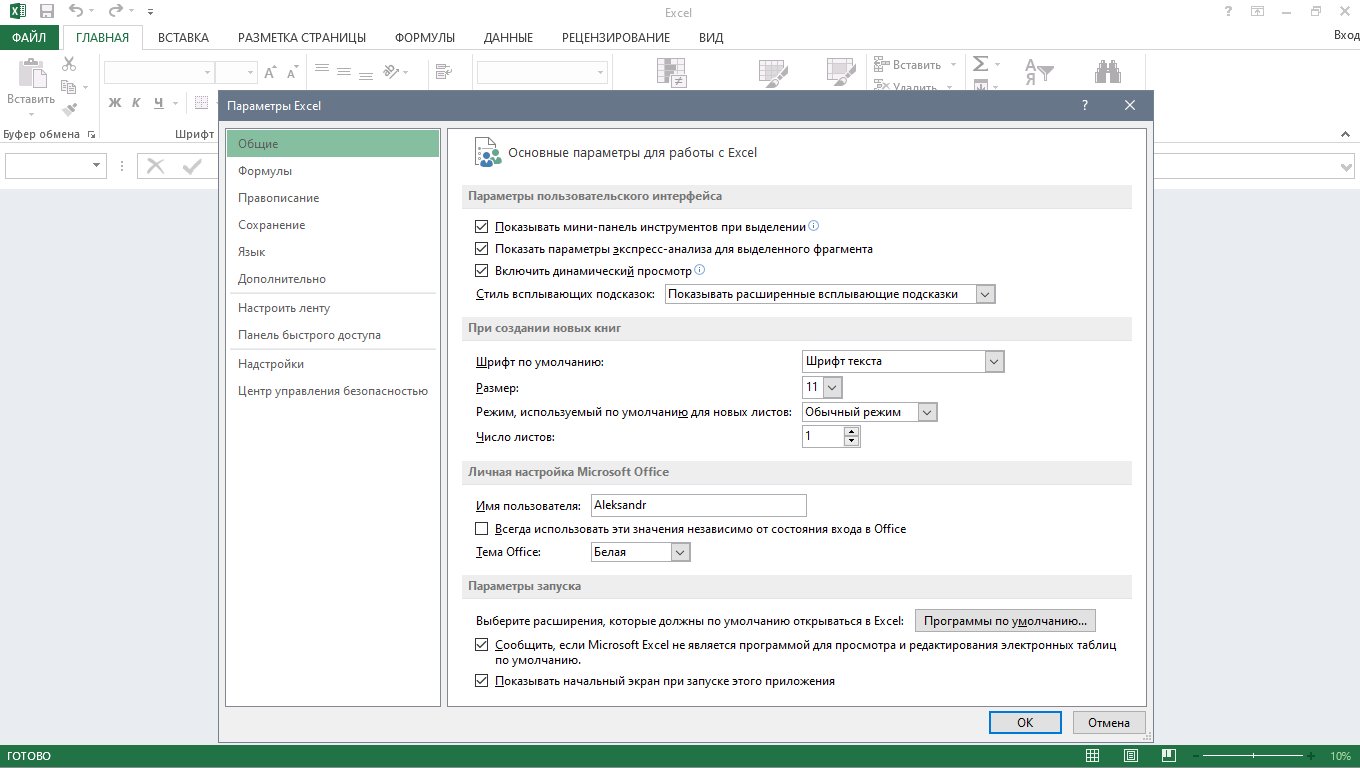Image resolution: width=1360 pixels, height=768 pixels.
Task: Uncheck 'Показывать мини-панель инструментов при выделении'
Action: [x=481, y=227]
